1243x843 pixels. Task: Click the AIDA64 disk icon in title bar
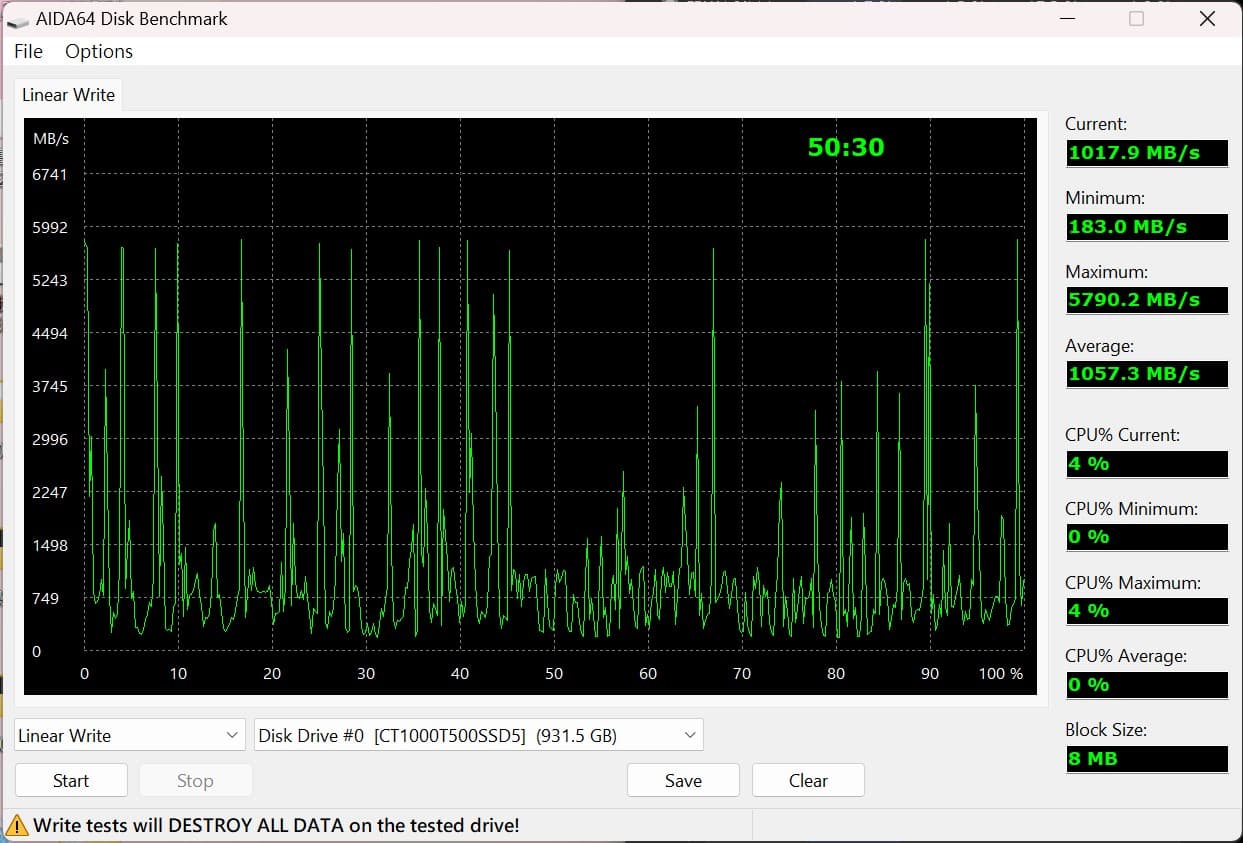pos(17,19)
